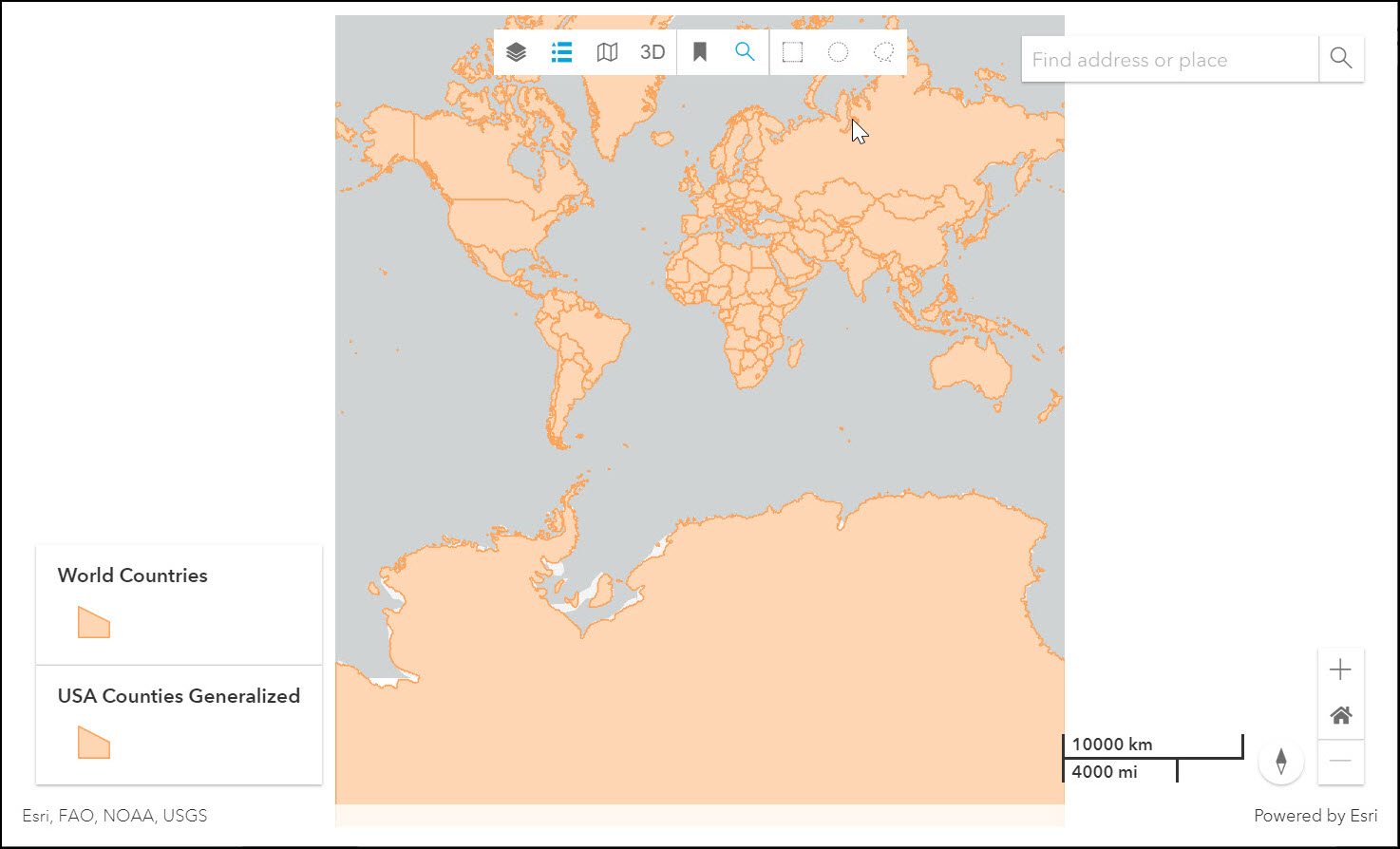The height and width of the screenshot is (849, 1400).
Task: Open the Layers list tool
Action: point(516,52)
